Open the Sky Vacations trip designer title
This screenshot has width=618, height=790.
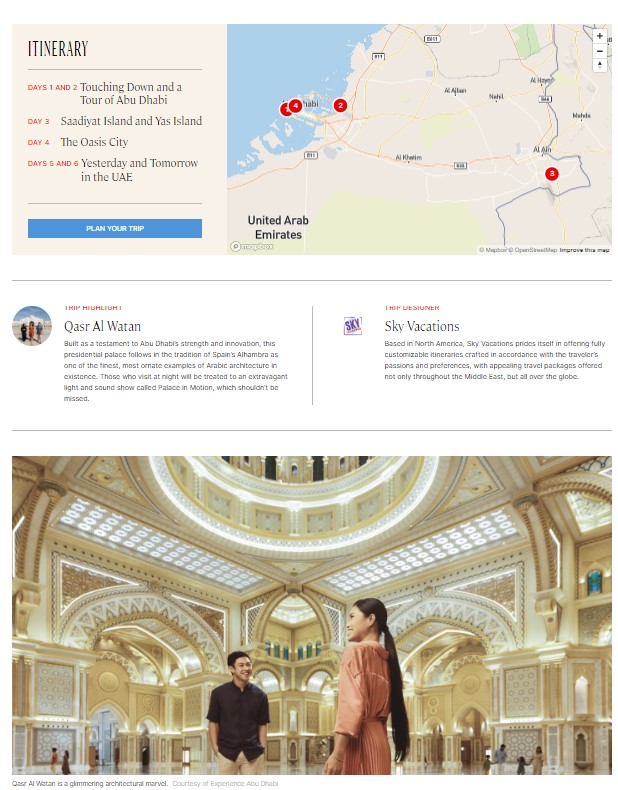pyautogui.click(x=422, y=326)
